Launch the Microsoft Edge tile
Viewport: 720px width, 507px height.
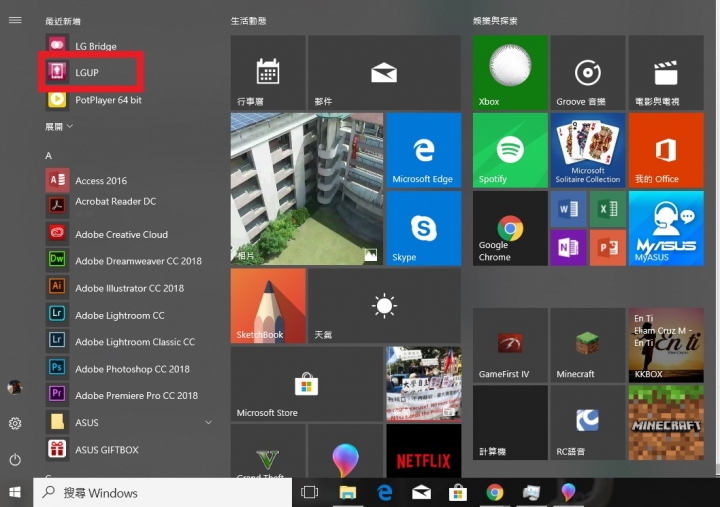coord(423,150)
